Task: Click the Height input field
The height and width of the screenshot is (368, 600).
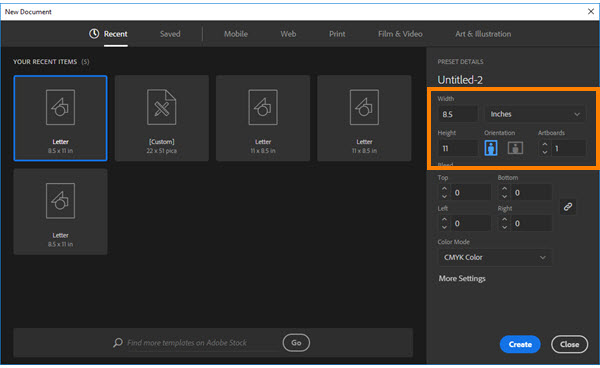Action: tap(458, 148)
